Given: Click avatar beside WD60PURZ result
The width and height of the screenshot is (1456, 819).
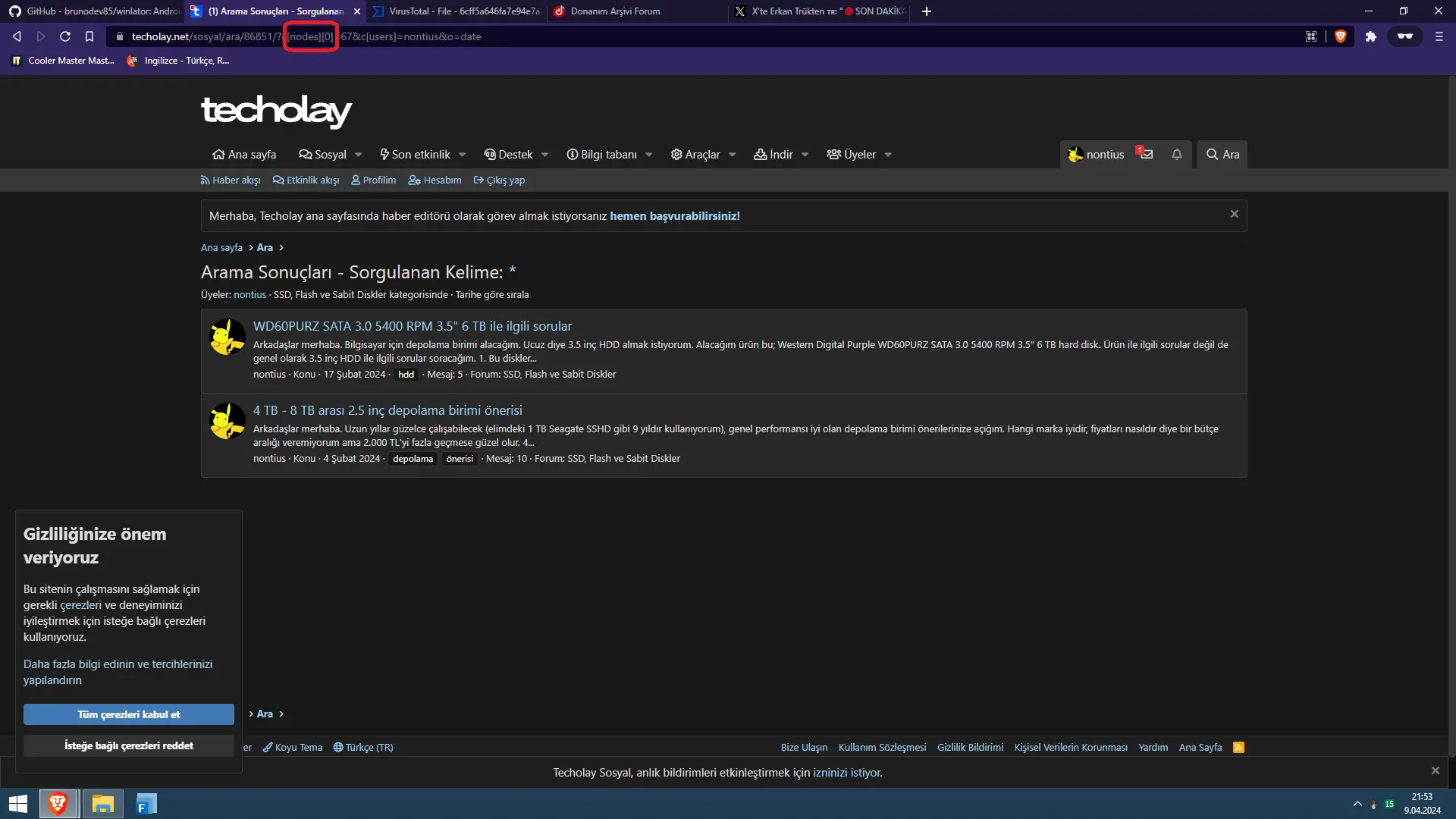Looking at the screenshot, I should tap(227, 337).
